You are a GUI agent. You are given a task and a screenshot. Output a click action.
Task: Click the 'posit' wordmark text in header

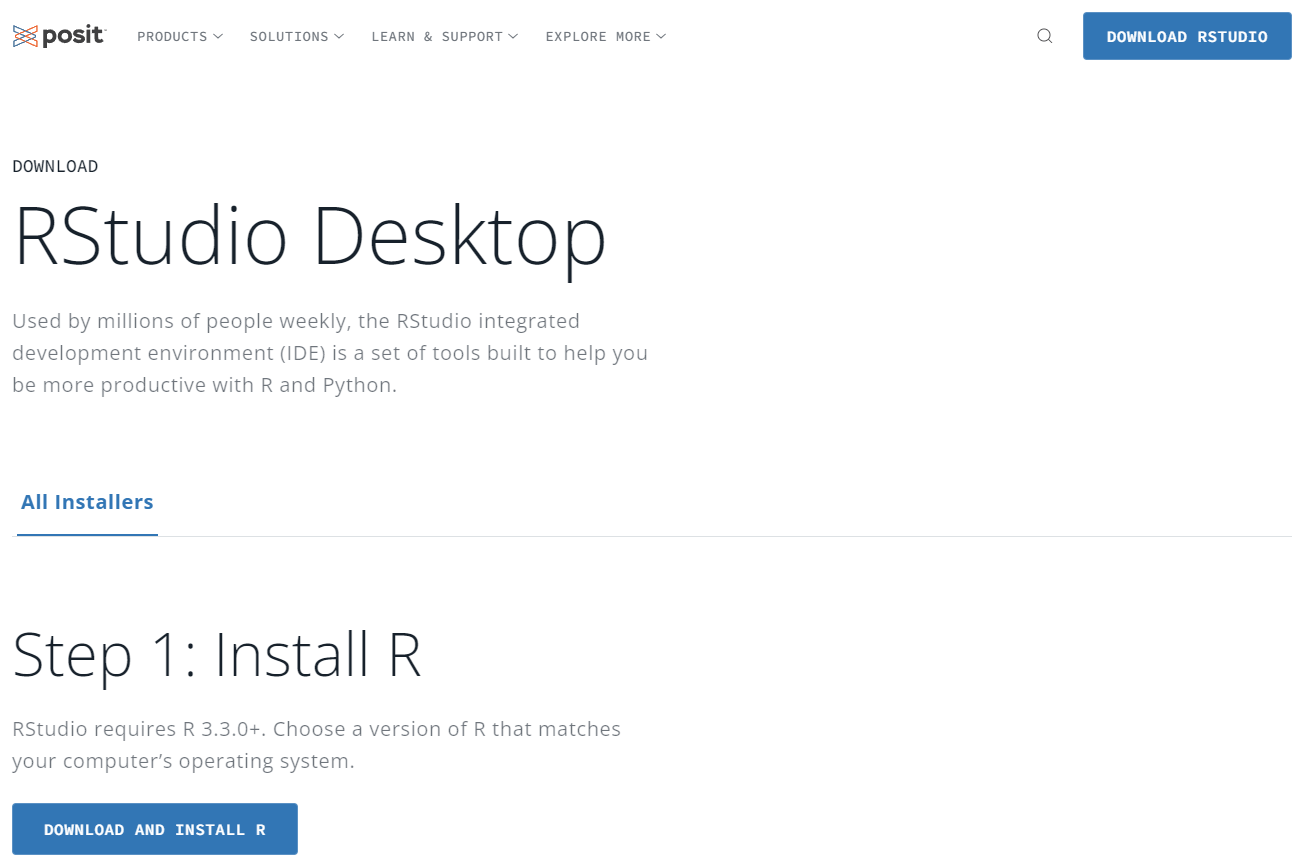click(x=73, y=37)
